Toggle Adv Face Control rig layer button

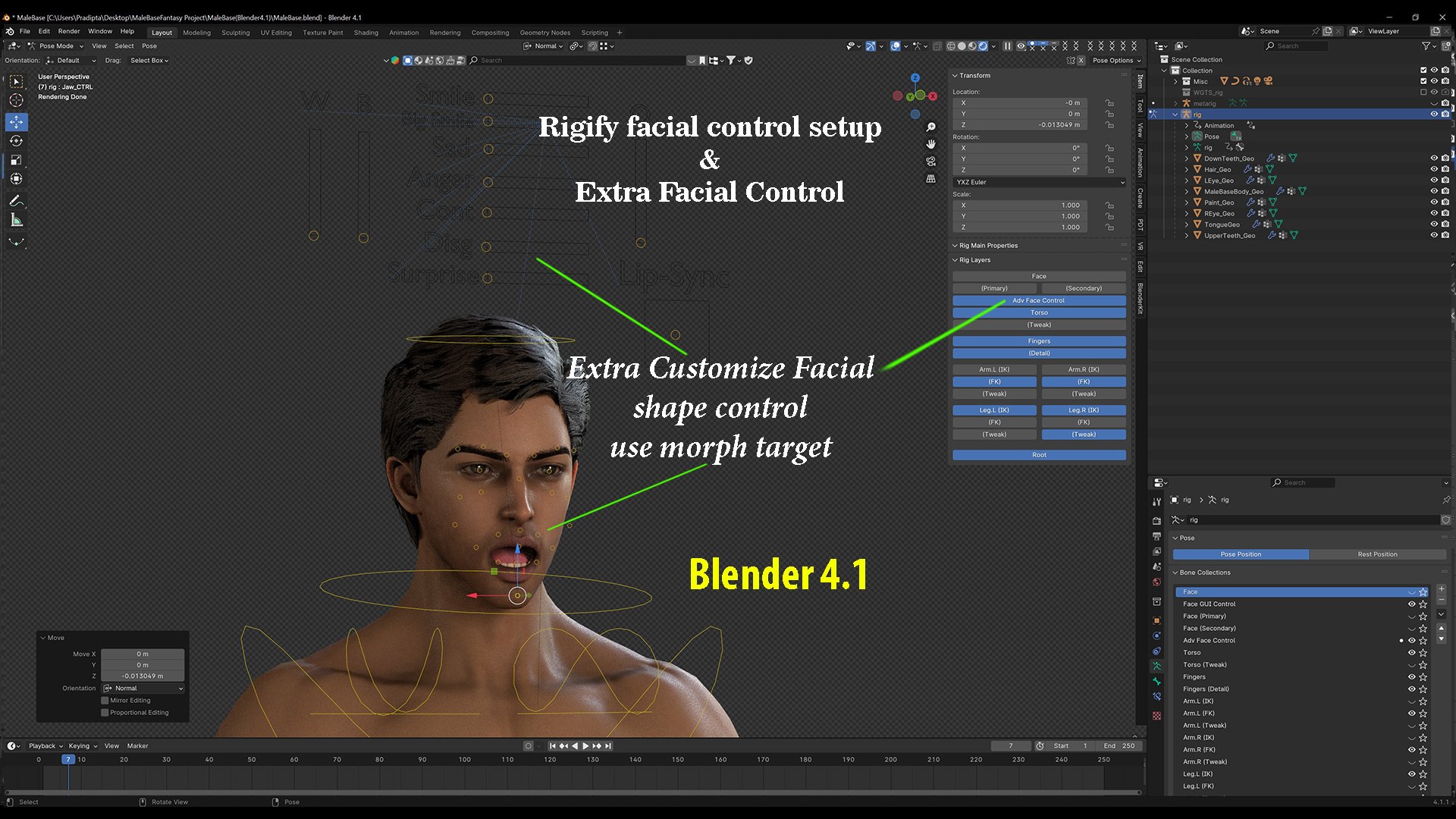(x=1039, y=301)
